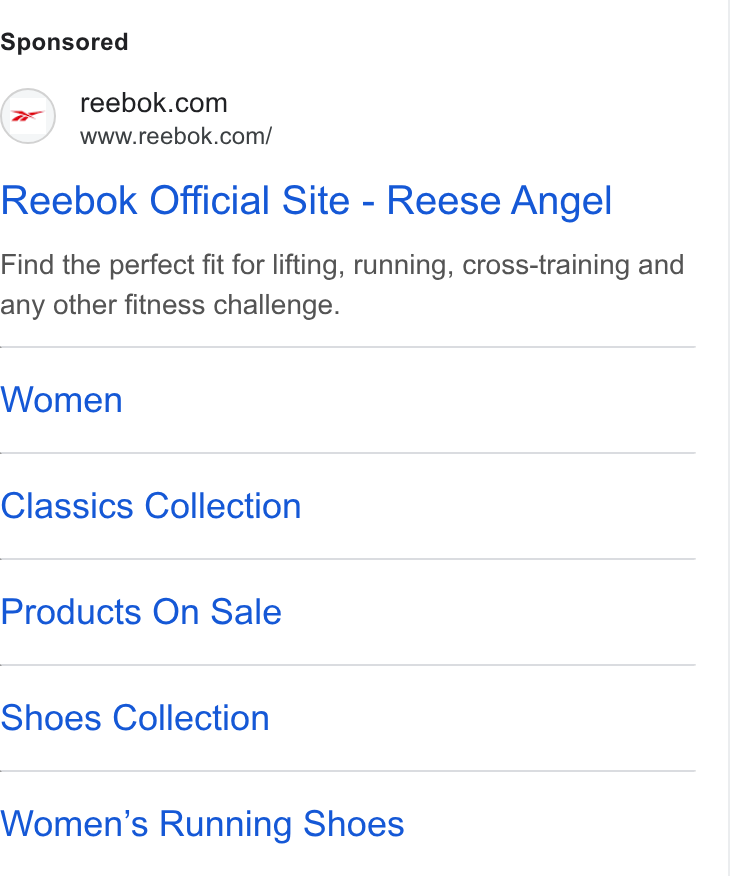Select the Women sitelink
730x876 pixels.
61,400
